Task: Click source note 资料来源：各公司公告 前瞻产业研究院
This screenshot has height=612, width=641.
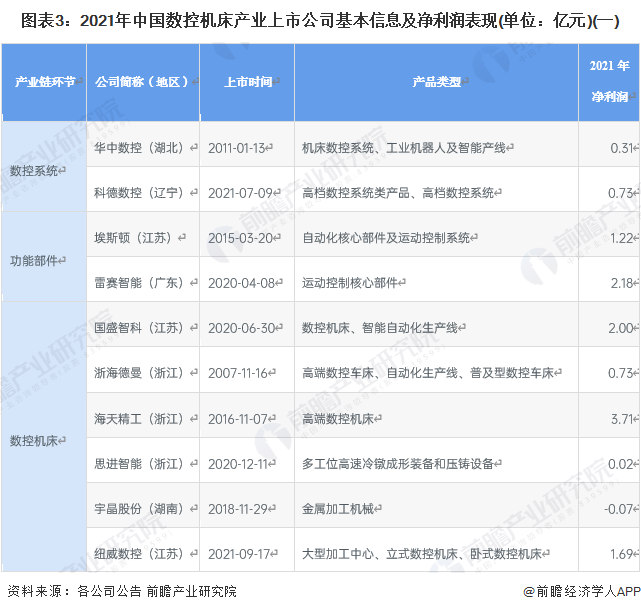Action: (122, 591)
